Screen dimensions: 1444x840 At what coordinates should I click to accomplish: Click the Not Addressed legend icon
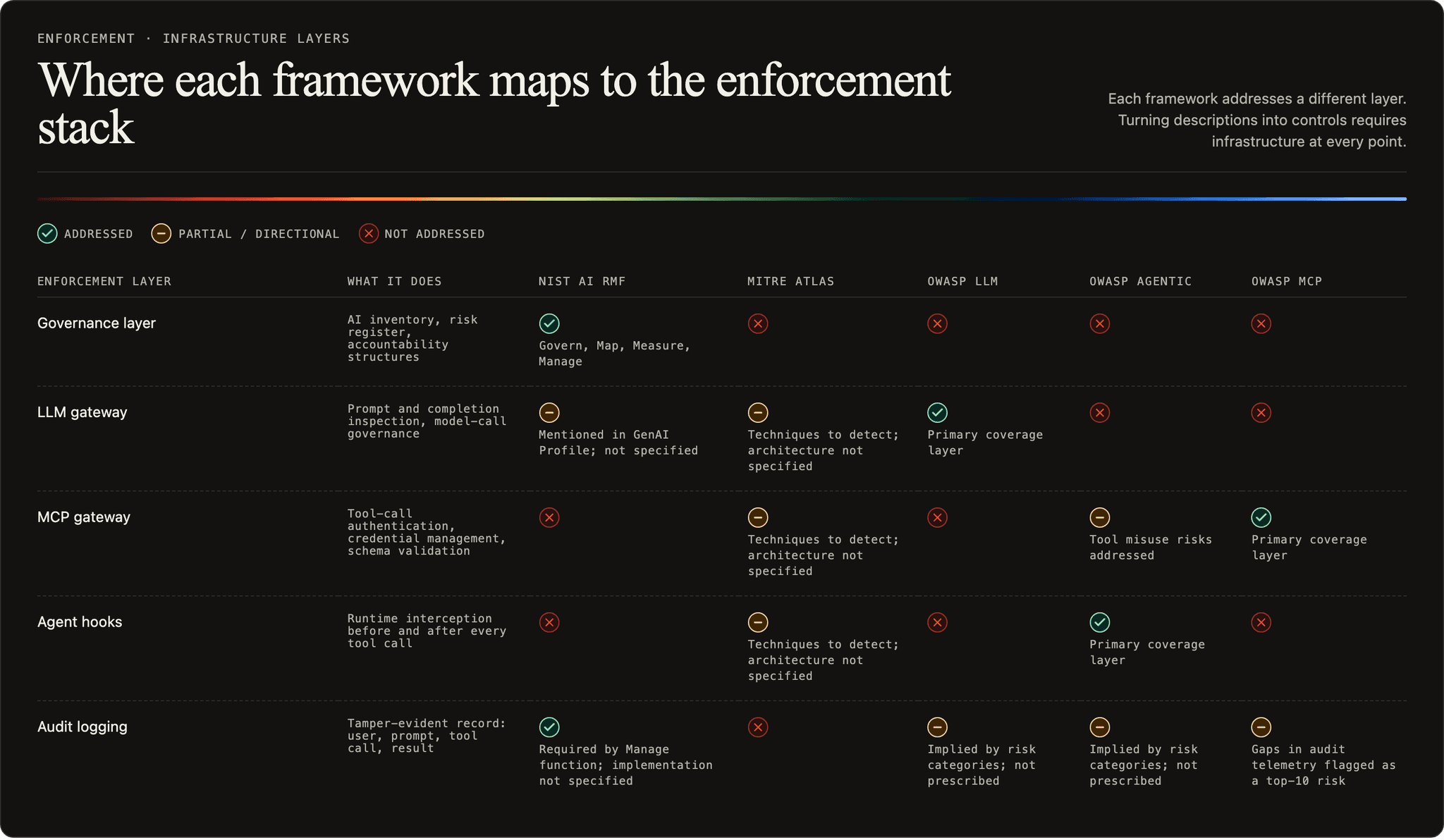click(369, 233)
